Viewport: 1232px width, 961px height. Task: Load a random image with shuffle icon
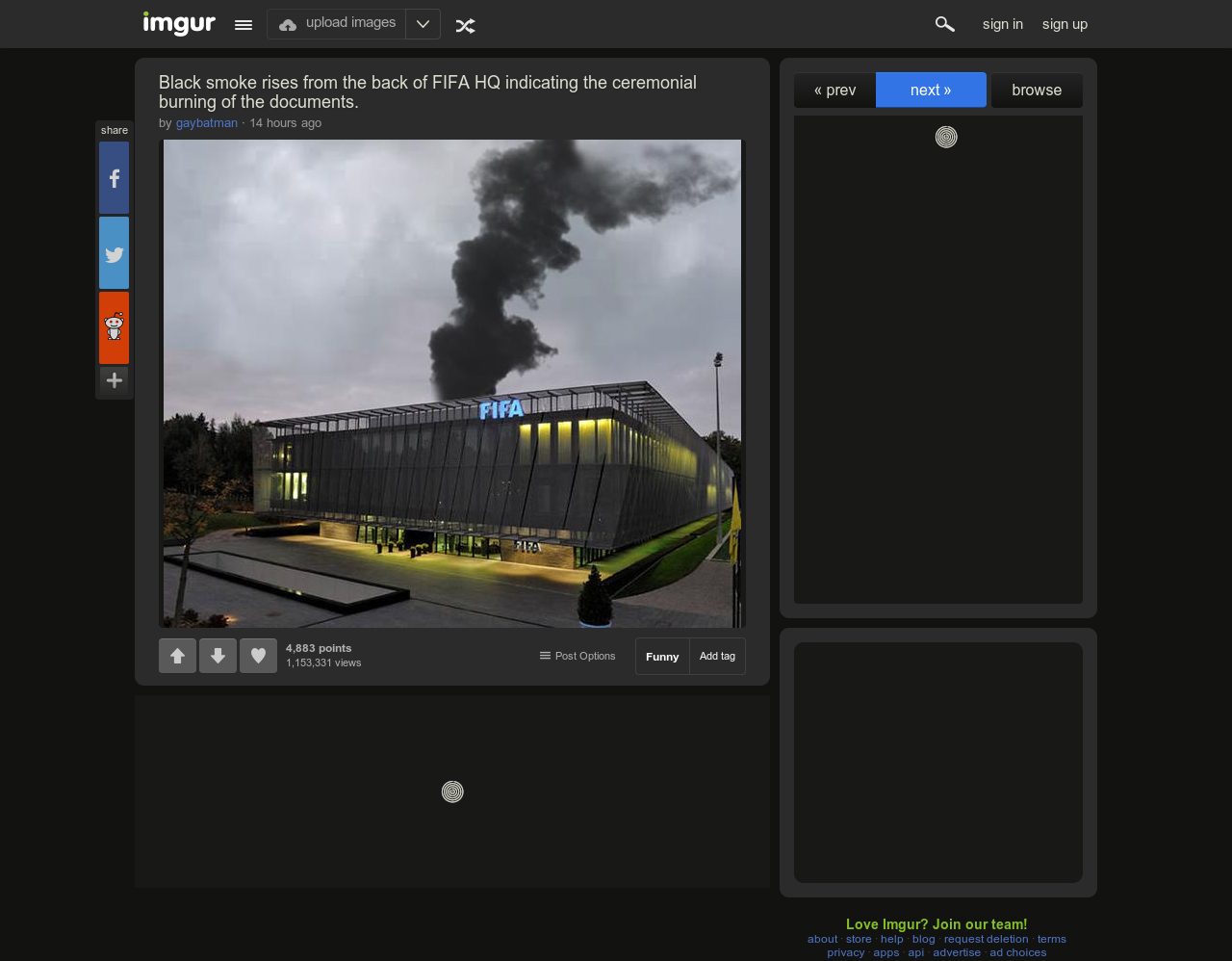tap(466, 25)
